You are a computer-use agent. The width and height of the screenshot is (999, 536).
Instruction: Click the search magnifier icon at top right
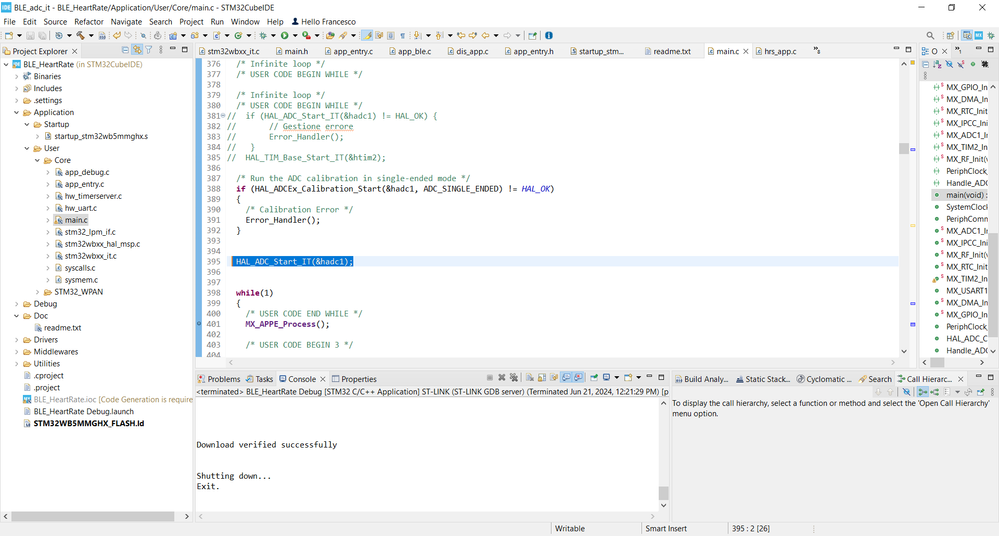pos(930,36)
